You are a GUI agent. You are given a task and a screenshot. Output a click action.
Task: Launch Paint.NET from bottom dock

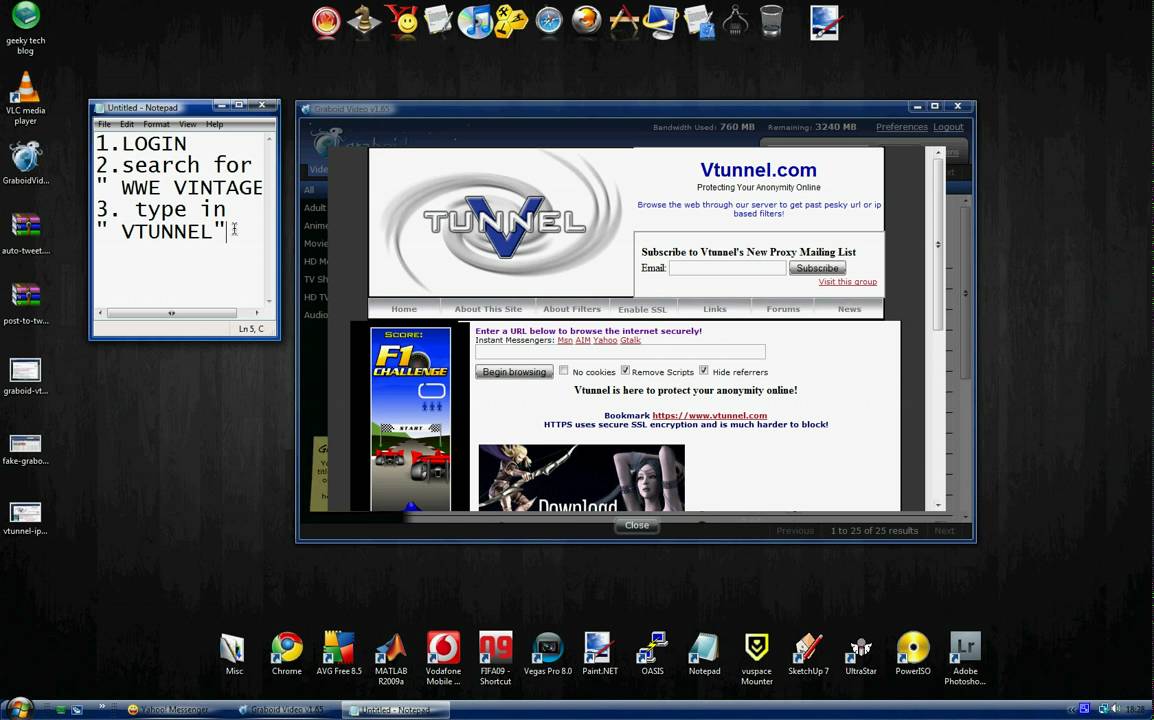[x=600, y=654]
